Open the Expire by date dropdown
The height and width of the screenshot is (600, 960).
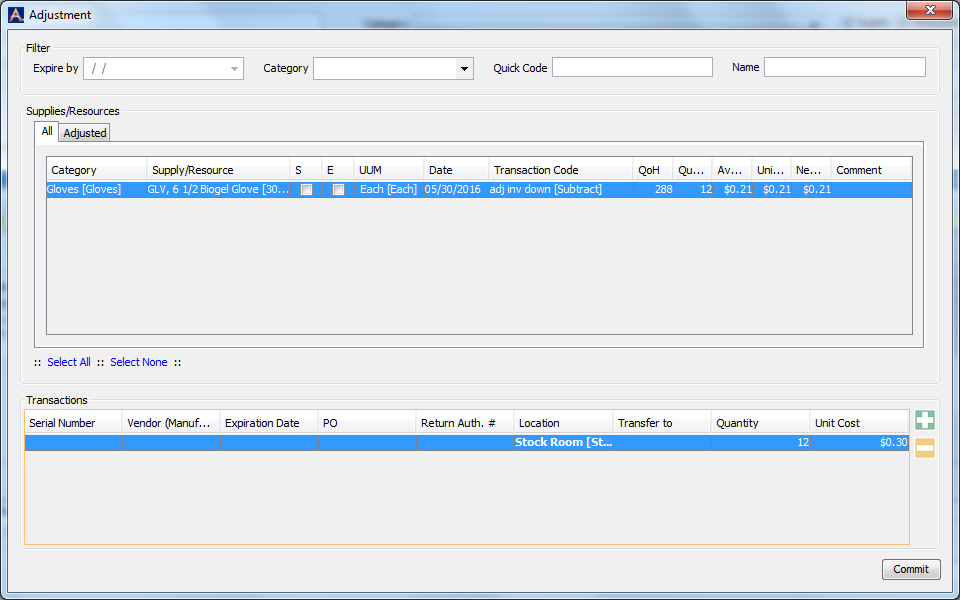(x=235, y=69)
